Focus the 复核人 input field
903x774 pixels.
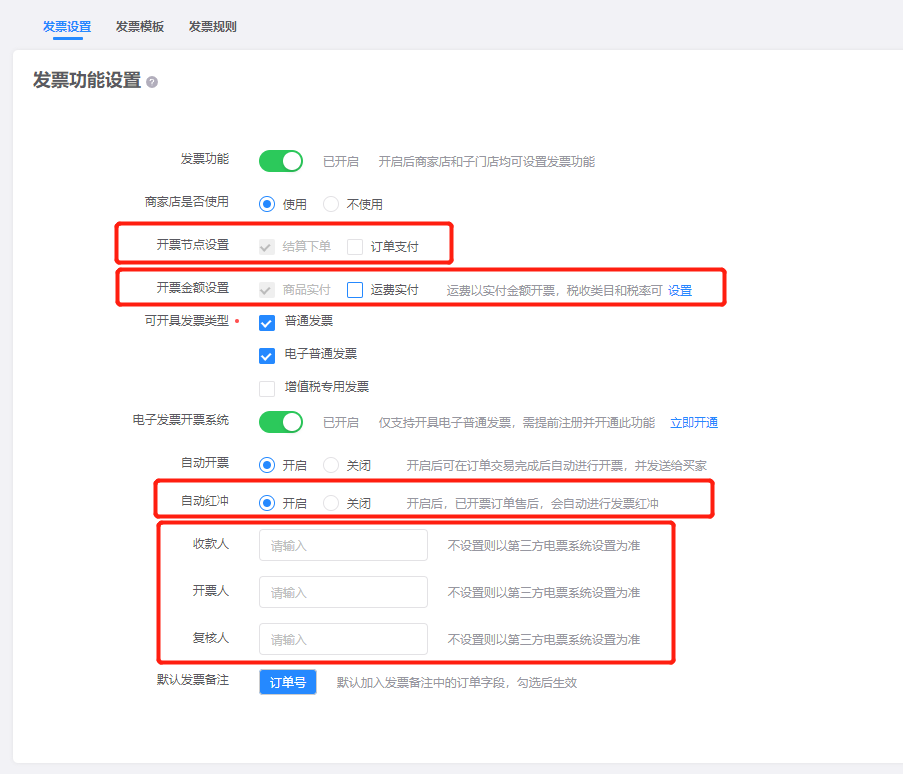tap(343, 639)
